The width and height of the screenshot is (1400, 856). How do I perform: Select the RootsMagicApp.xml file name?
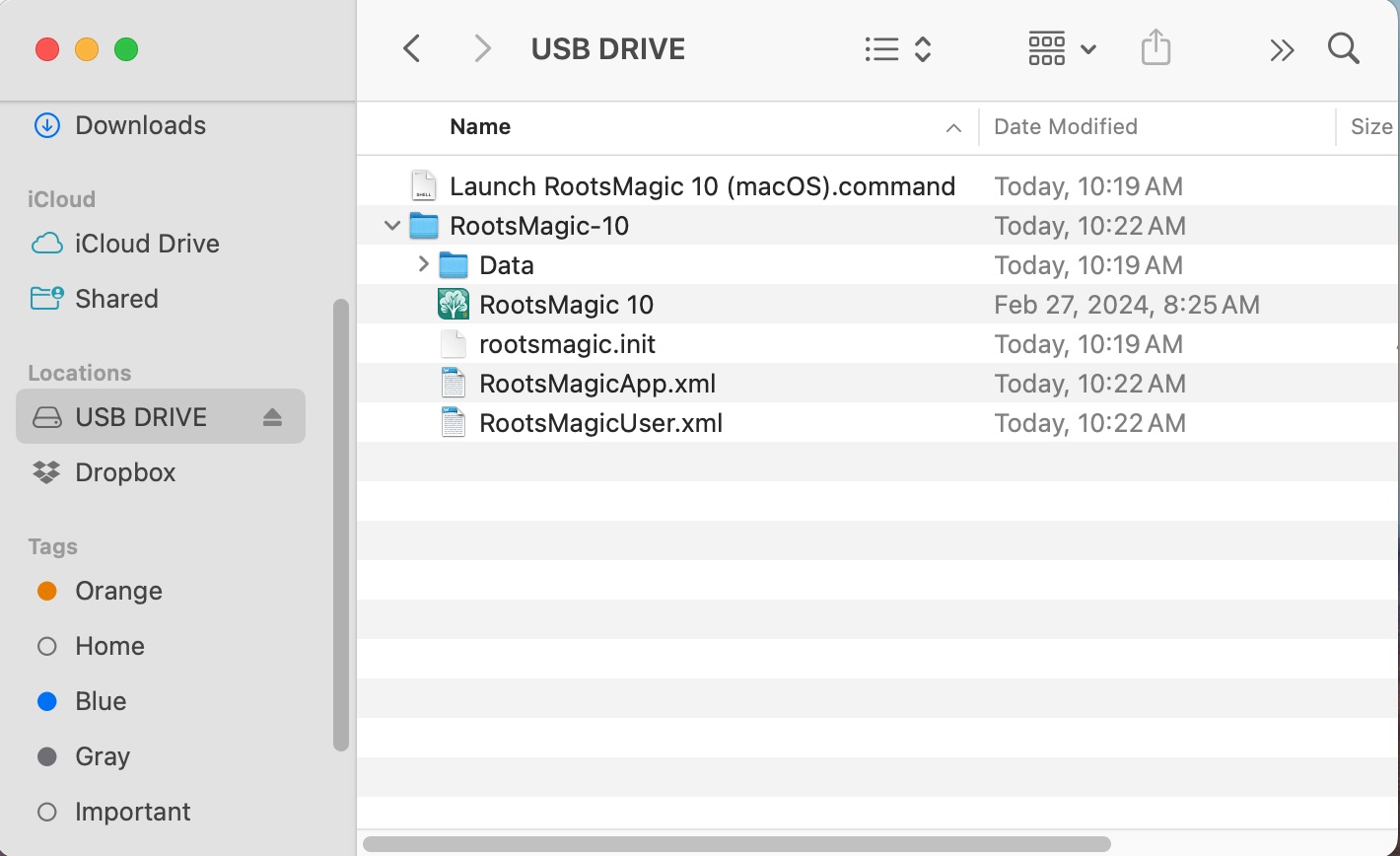(x=597, y=384)
